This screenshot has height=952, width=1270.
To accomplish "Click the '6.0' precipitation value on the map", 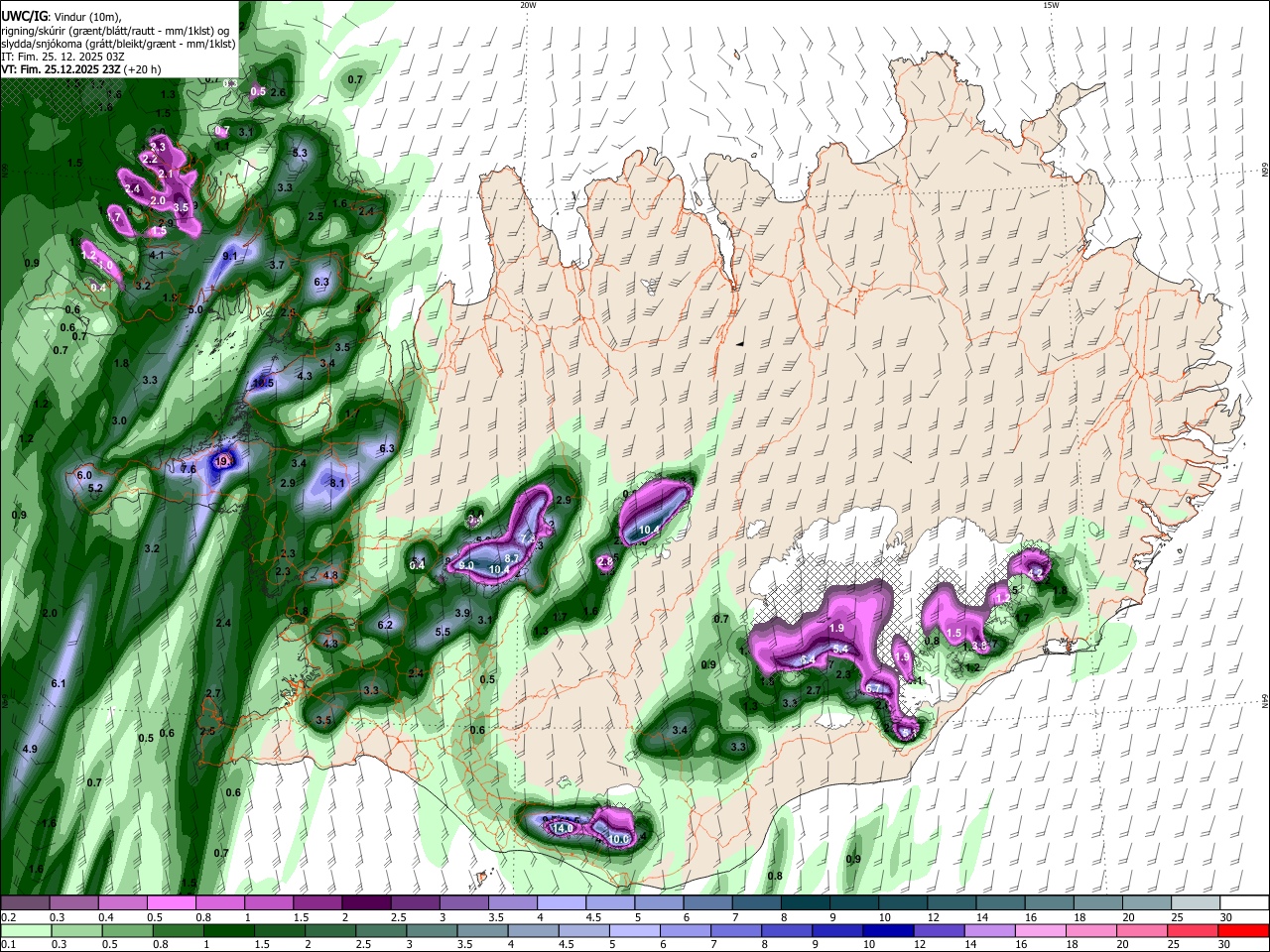I will coord(84,475).
